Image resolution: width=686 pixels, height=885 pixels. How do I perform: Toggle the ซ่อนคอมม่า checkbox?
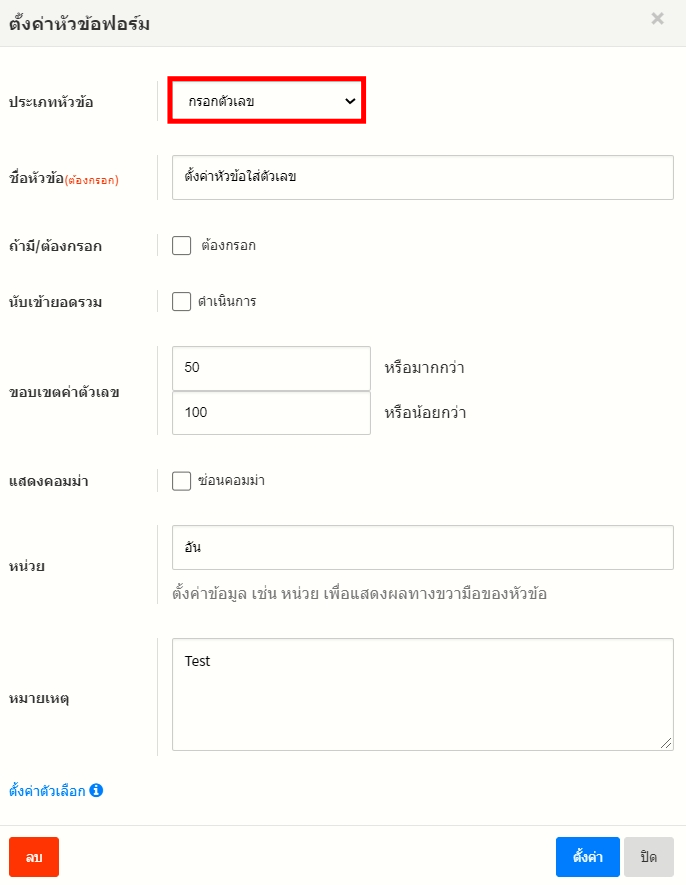[x=181, y=481]
